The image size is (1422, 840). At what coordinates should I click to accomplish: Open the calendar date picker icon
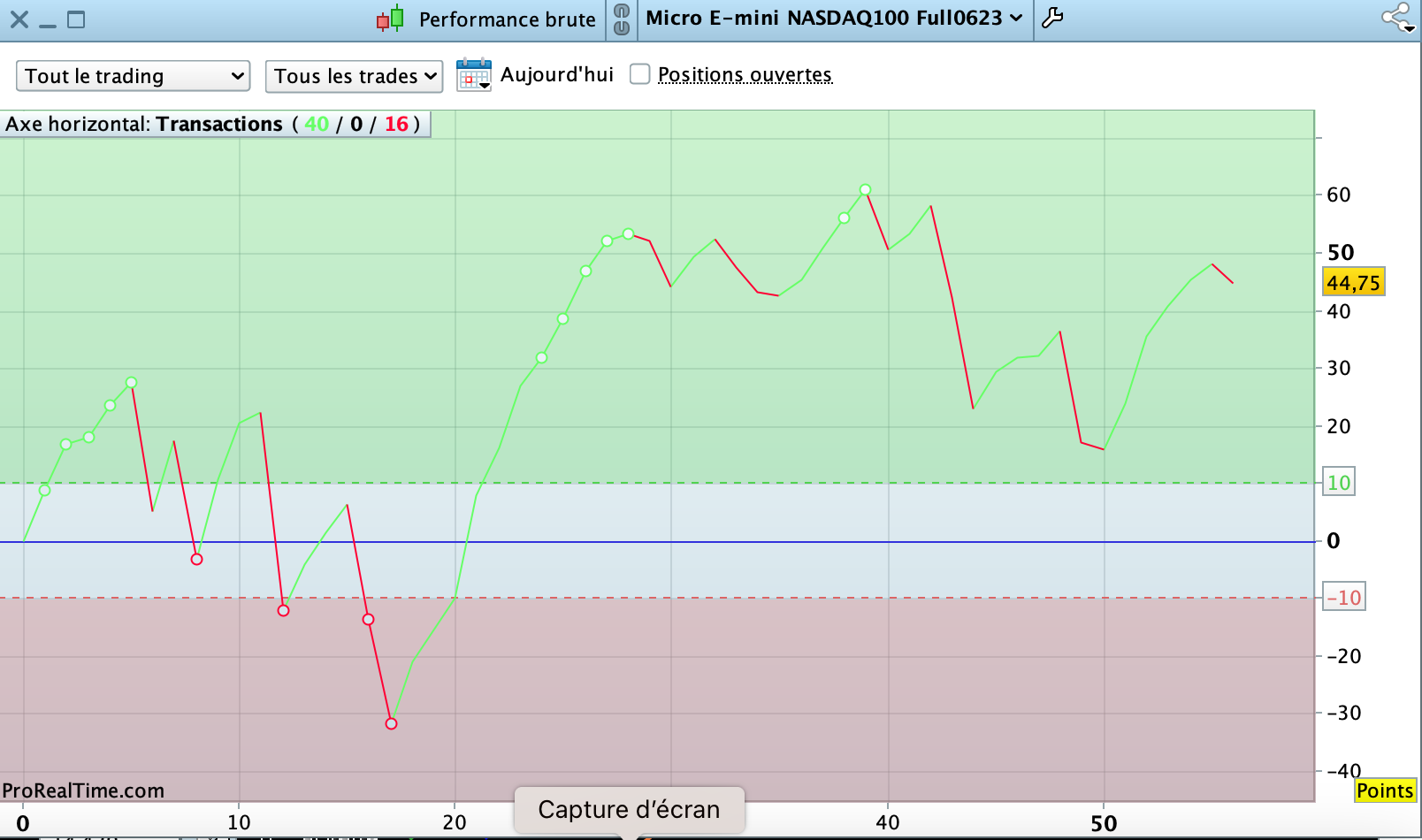[x=474, y=75]
